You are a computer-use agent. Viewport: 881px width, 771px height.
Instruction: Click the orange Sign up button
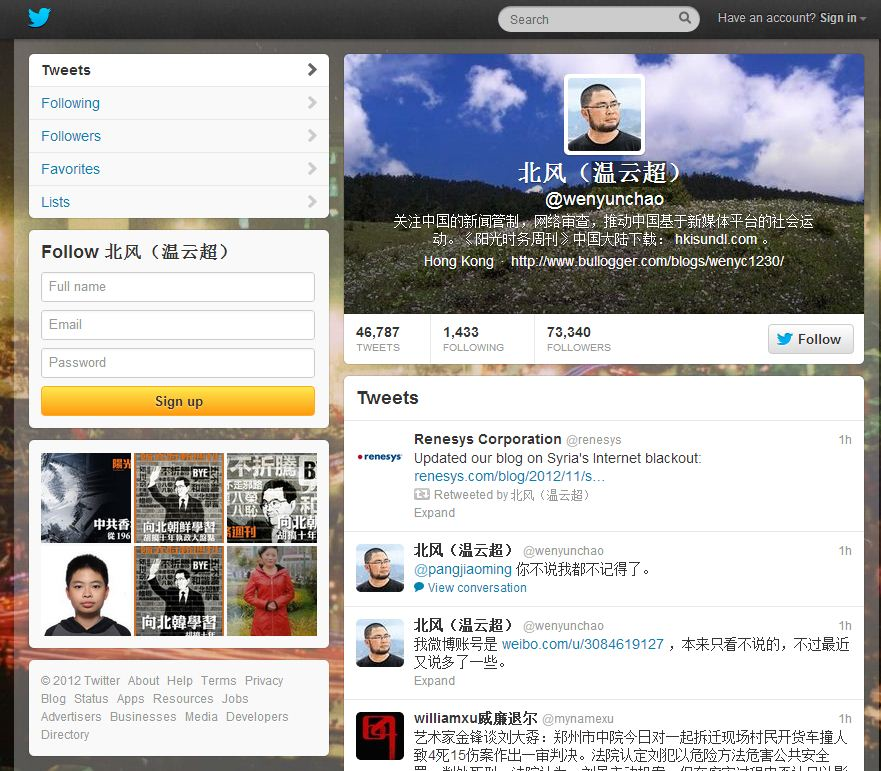[x=178, y=401]
